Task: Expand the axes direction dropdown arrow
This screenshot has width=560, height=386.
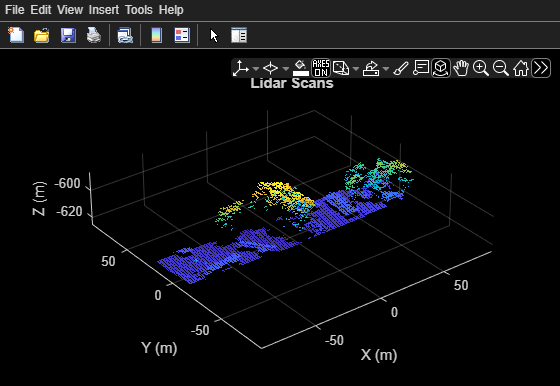Action: click(255, 68)
